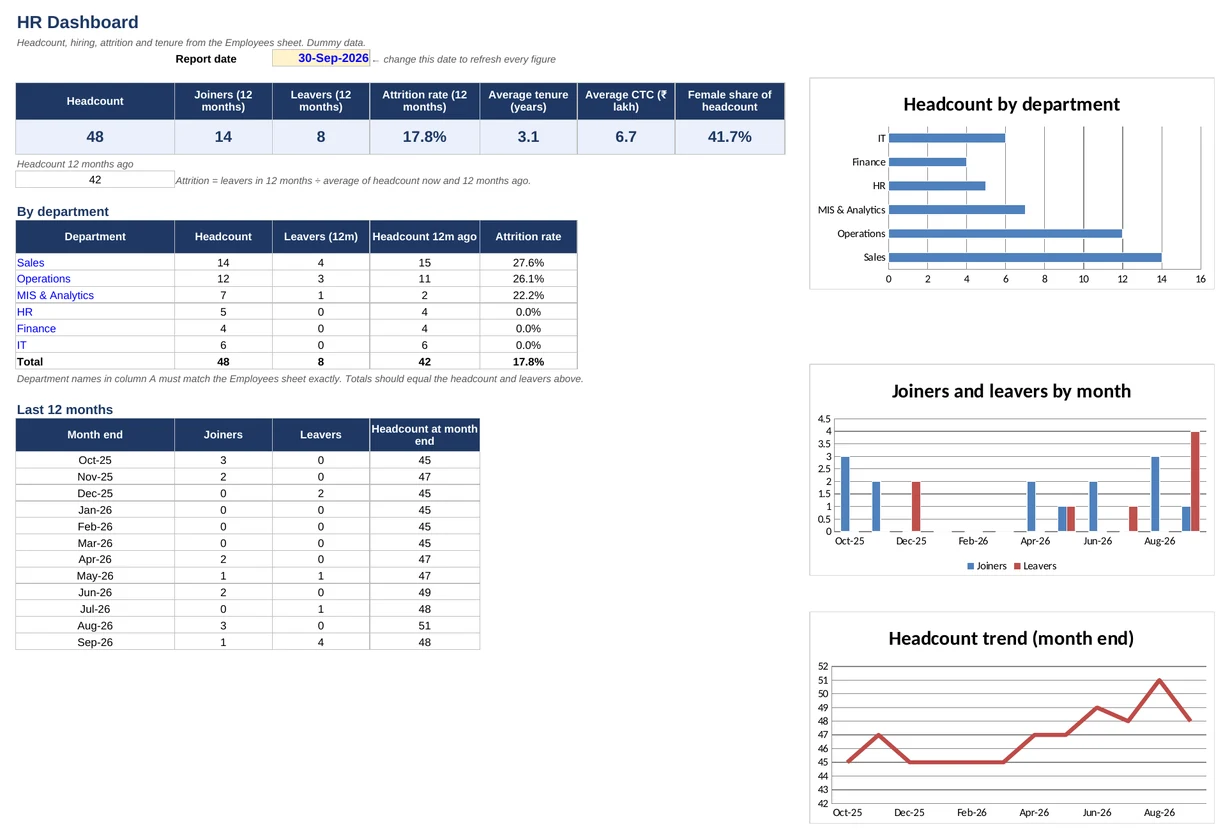Click the Last 12 months section heading
Viewport: 1230px width, 839px height.
point(65,410)
